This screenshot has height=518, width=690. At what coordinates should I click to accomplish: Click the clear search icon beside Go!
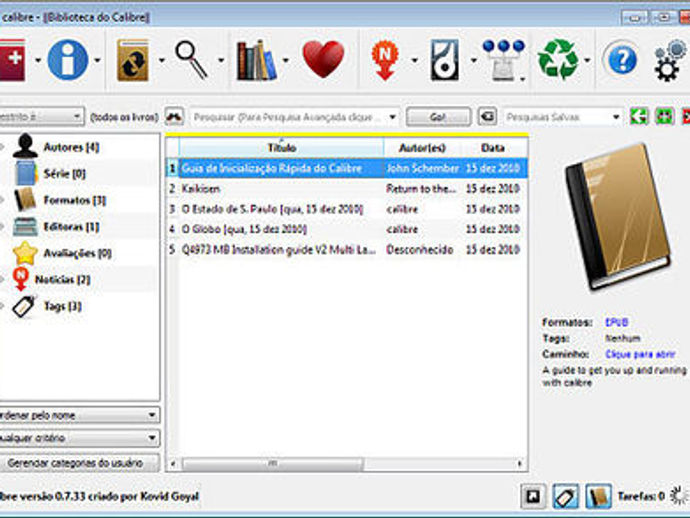[487, 117]
